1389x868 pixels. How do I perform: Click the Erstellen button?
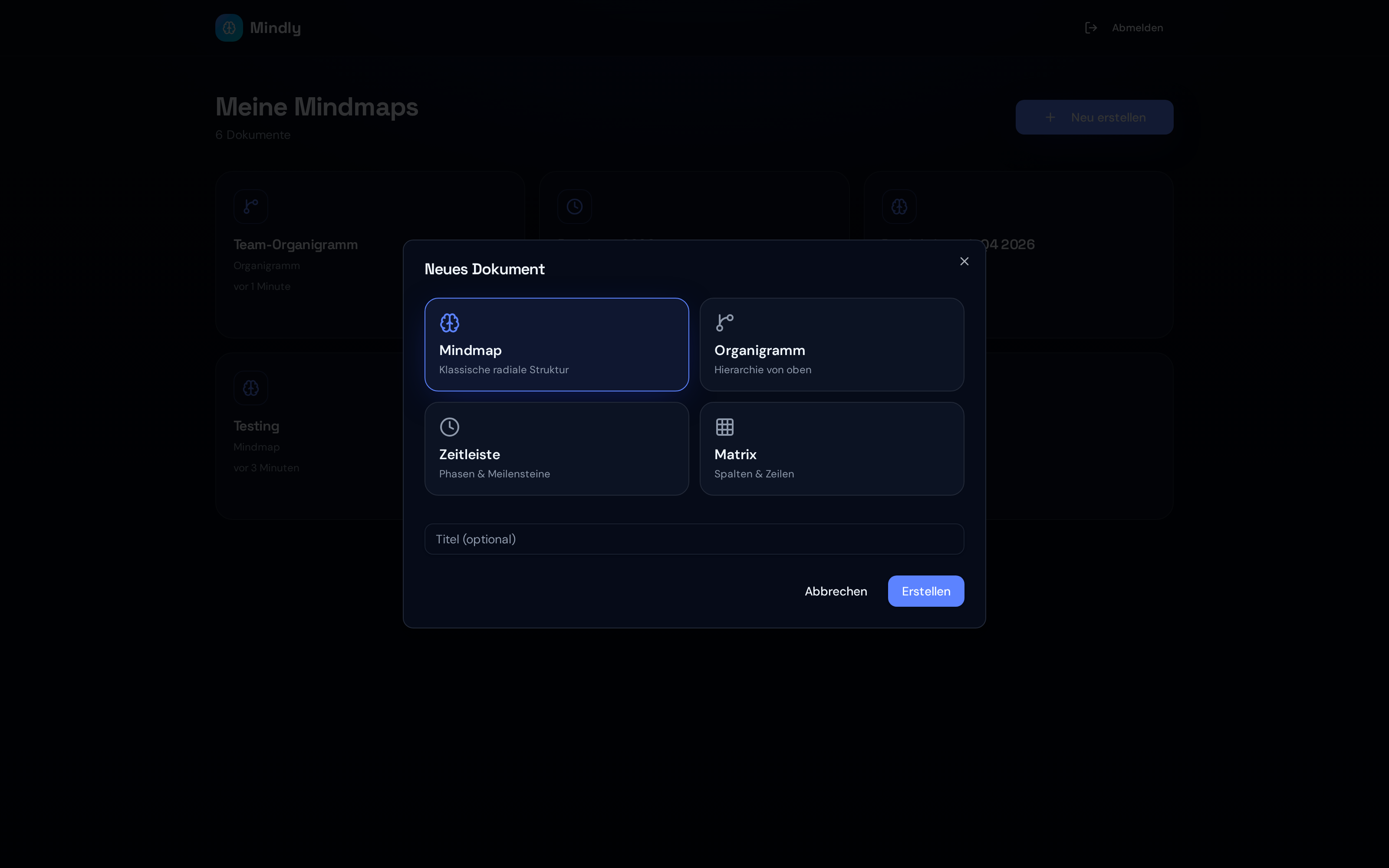pyautogui.click(x=926, y=591)
